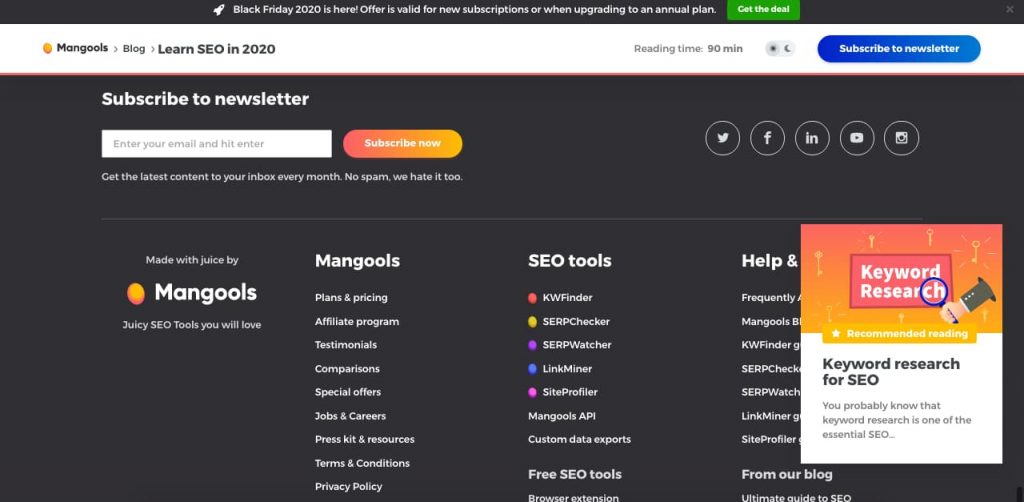Open SiteProfiler tool link
The width and height of the screenshot is (1024, 502).
(569, 392)
